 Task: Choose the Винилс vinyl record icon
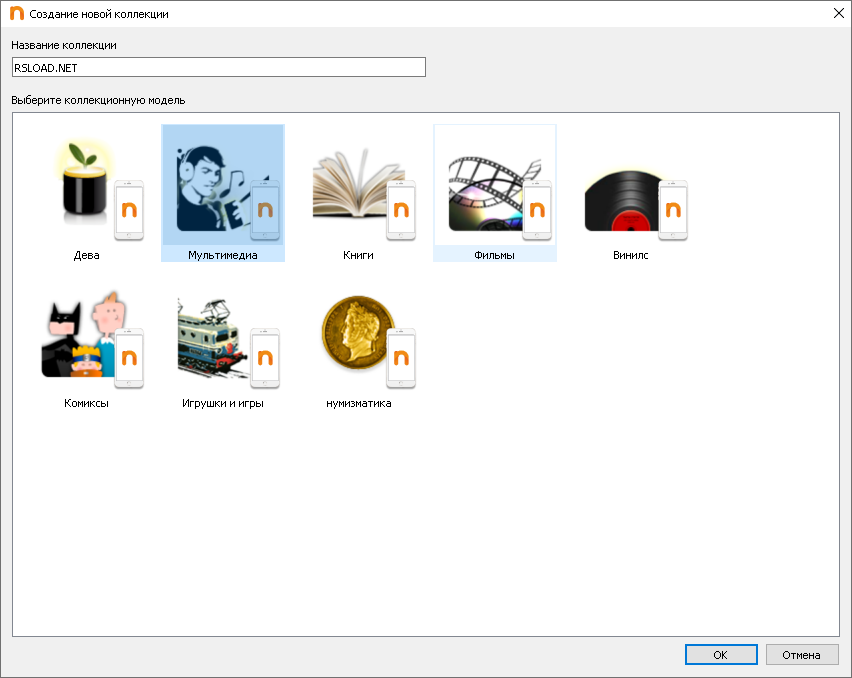point(636,204)
